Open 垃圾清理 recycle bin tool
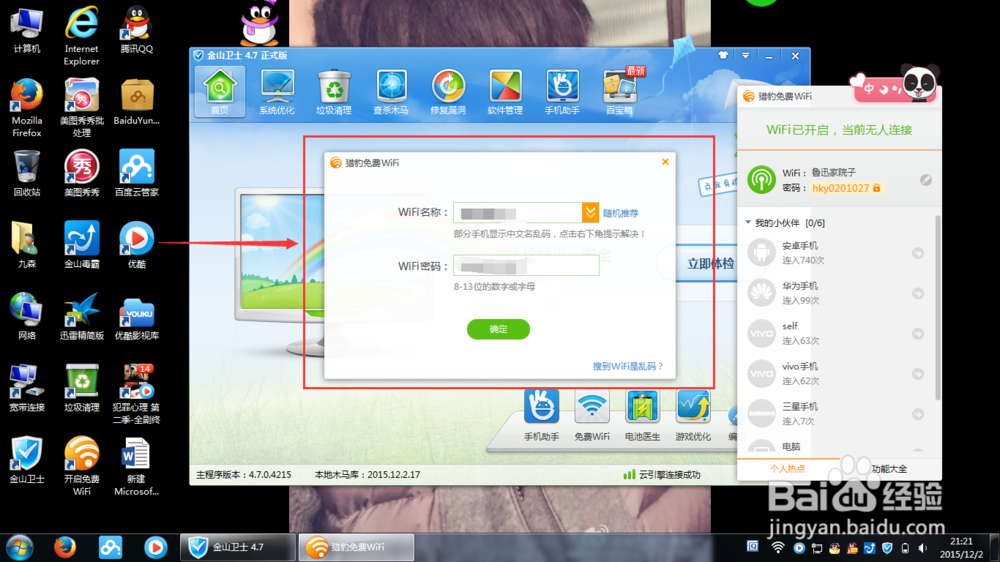Viewport: 1000px width, 562px height. (334, 92)
